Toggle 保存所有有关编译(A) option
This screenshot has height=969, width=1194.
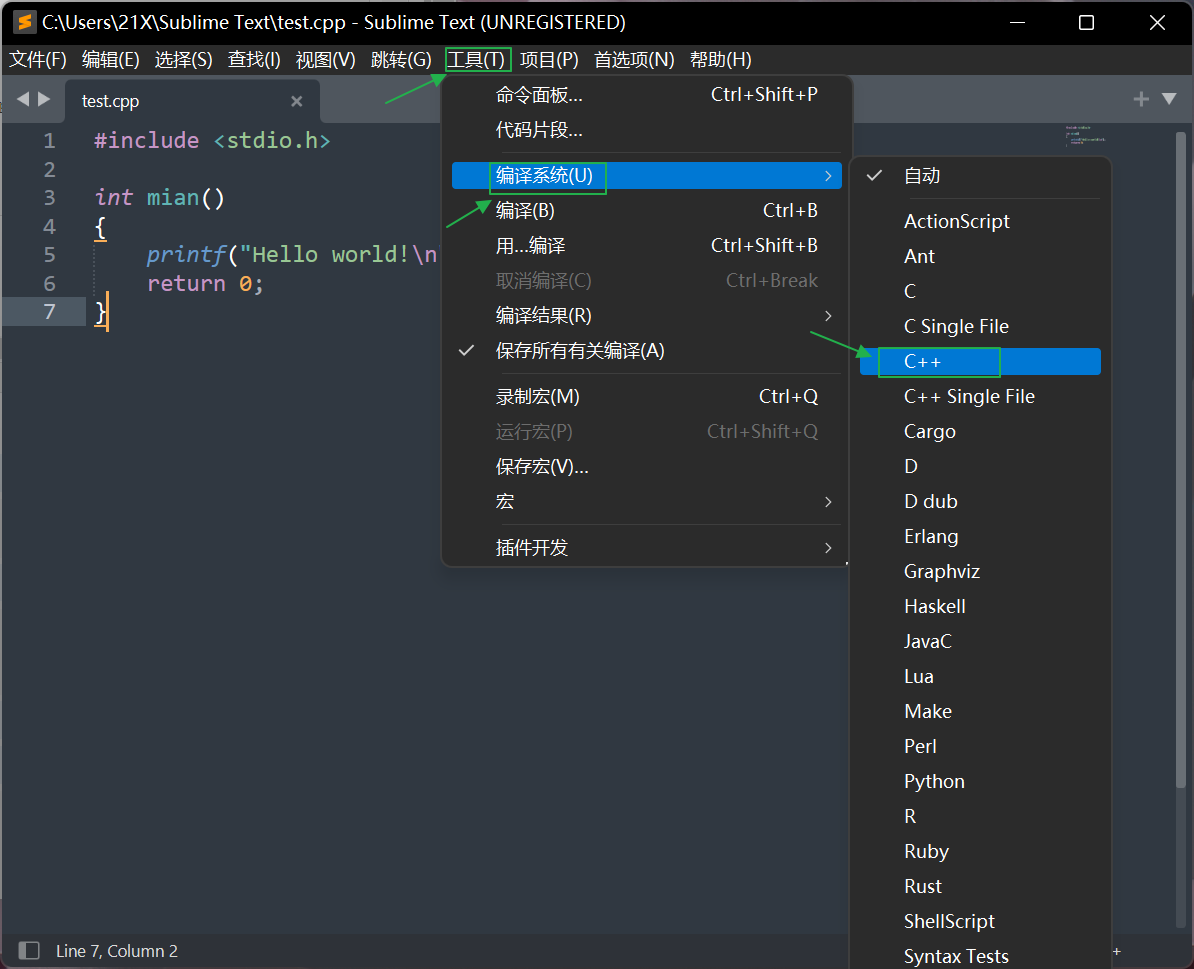(x=646, y=350)
